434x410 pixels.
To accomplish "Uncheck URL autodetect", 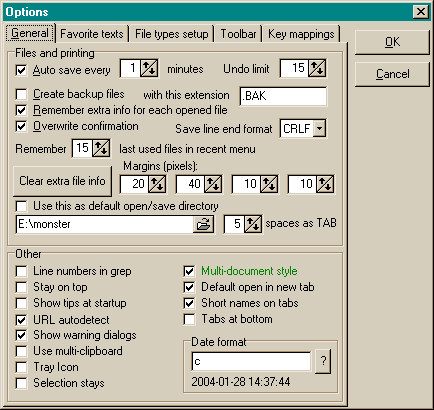I will 21,320.
